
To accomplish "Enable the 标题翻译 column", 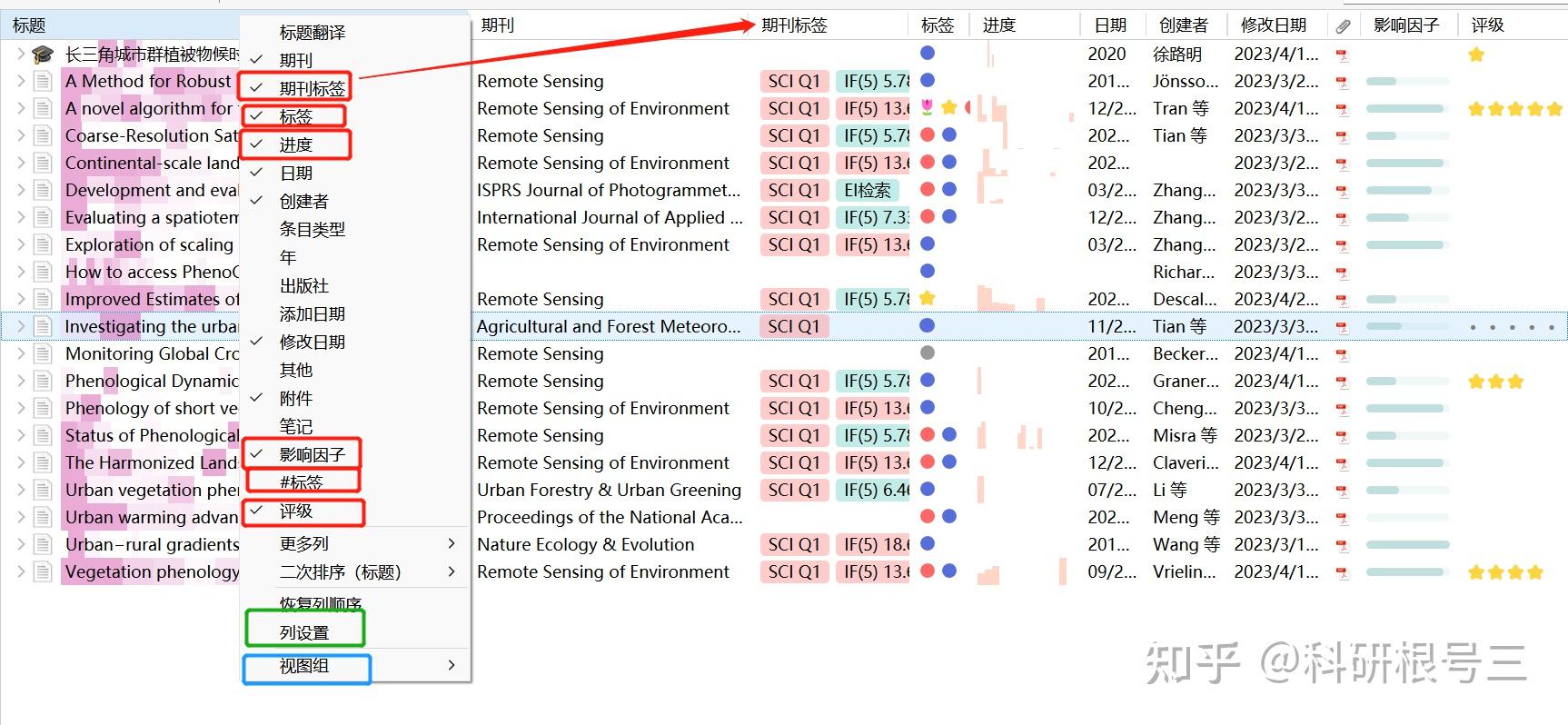I will pos(355,33).
